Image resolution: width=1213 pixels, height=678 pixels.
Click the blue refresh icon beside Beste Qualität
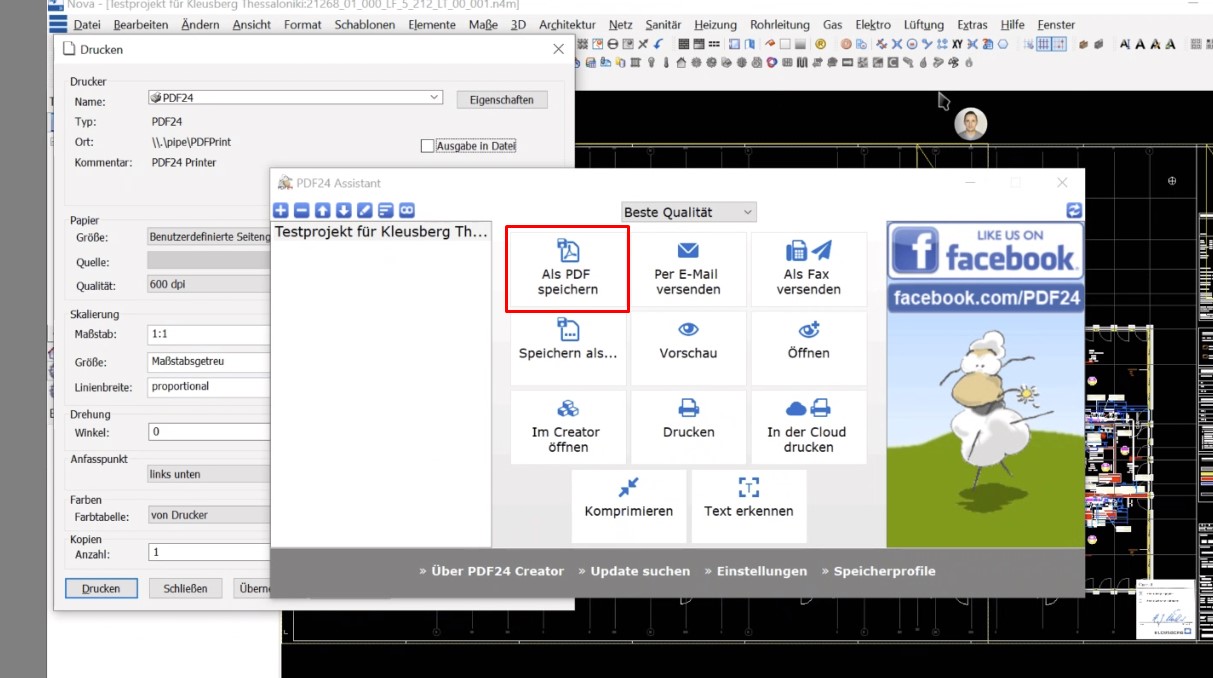pyautogui.click(x=1074, y=210)
